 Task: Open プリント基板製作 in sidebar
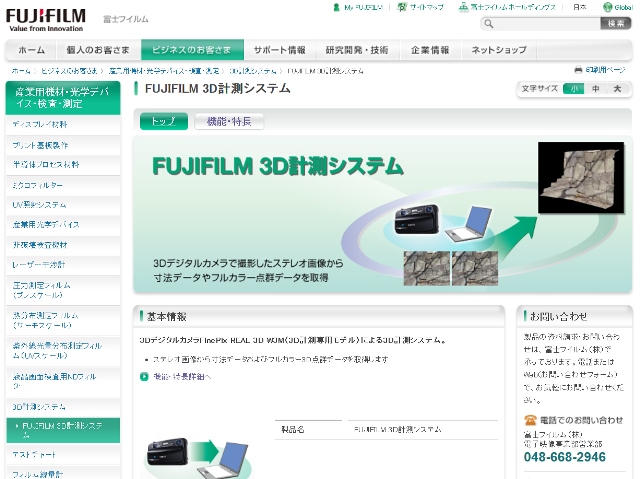[x=63, y=145]
